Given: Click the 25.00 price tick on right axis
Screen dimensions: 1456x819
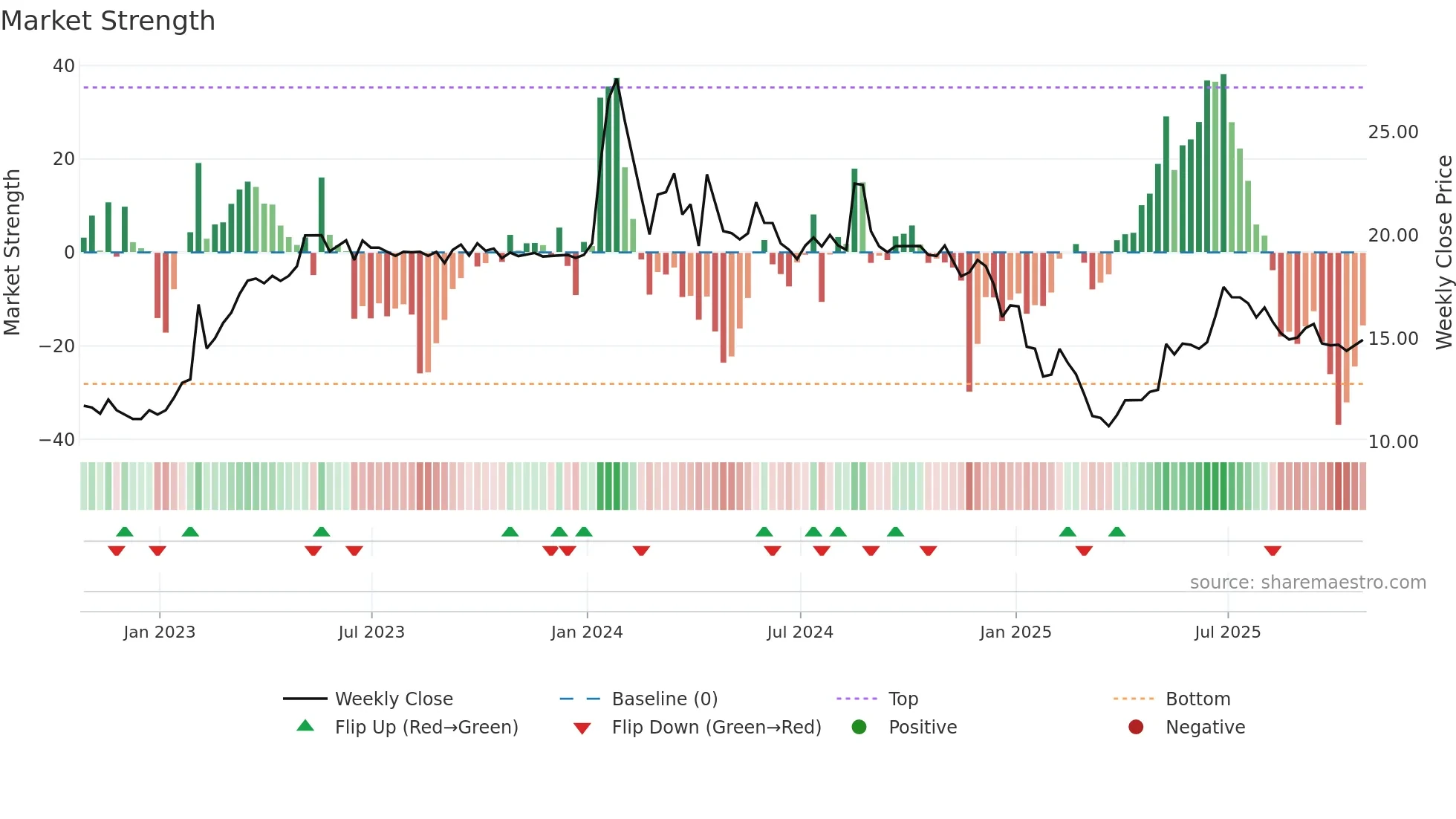Looking at the screenshot, I should [x=1394, y=132].
